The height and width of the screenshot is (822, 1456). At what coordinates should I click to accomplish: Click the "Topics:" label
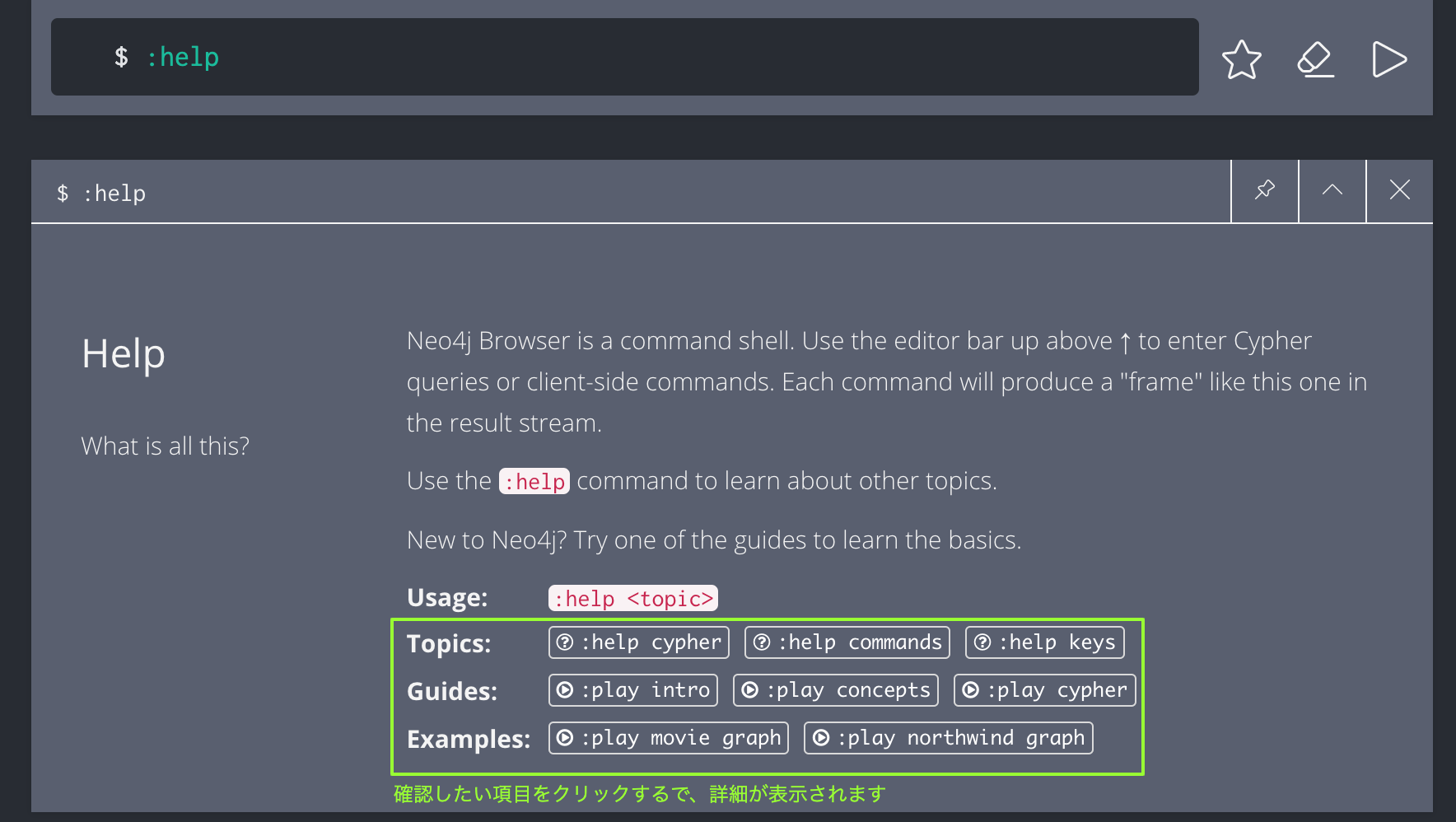pyautogui.click(x=449, y=643)
